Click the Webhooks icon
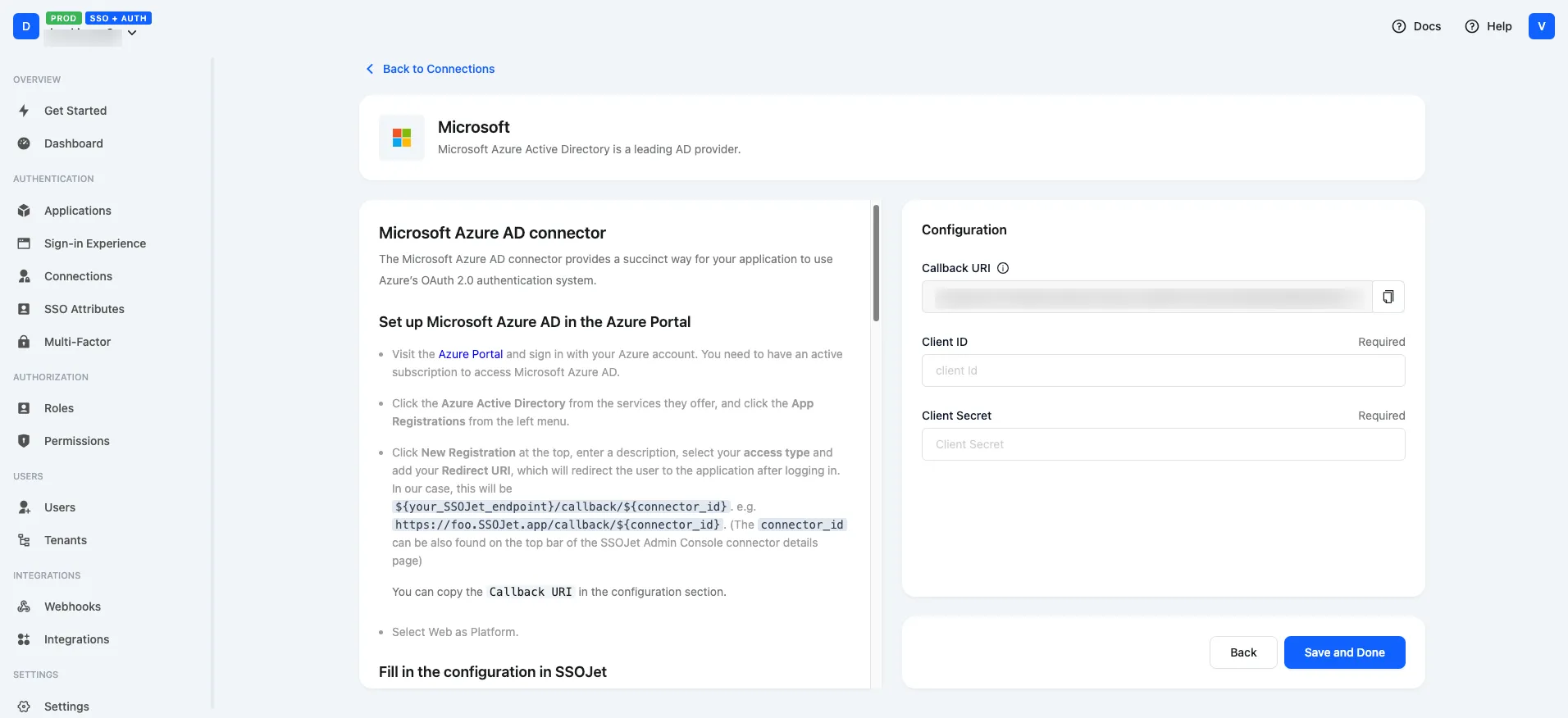The width and height of the screenshot is (1568, 718). coord(24,607)
